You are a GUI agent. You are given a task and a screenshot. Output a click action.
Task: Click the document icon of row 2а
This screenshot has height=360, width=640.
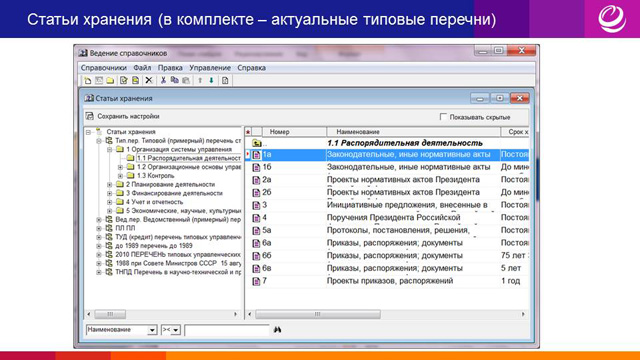coord(256,180)
